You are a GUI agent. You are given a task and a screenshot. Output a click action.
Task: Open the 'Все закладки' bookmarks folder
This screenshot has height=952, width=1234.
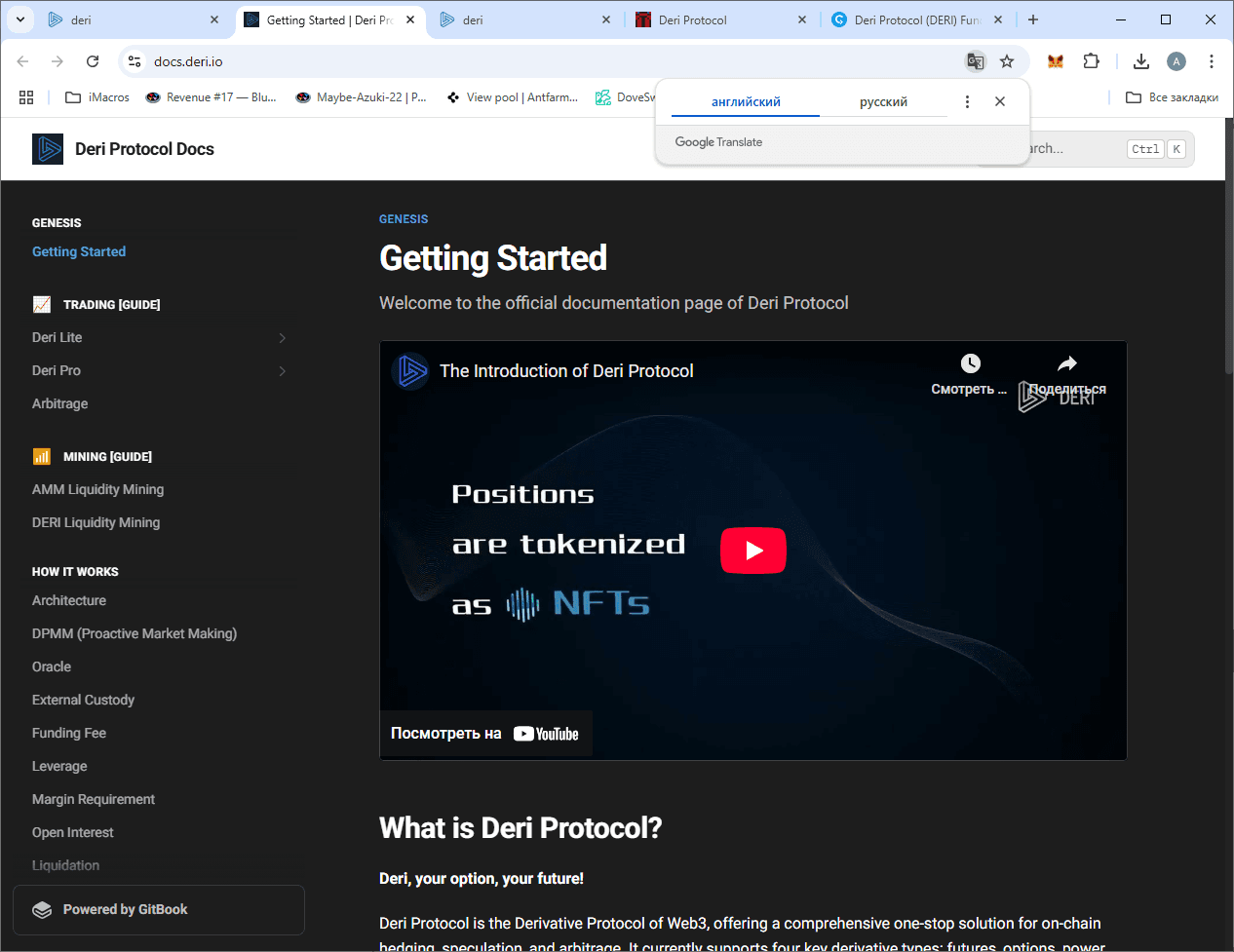1172,97
